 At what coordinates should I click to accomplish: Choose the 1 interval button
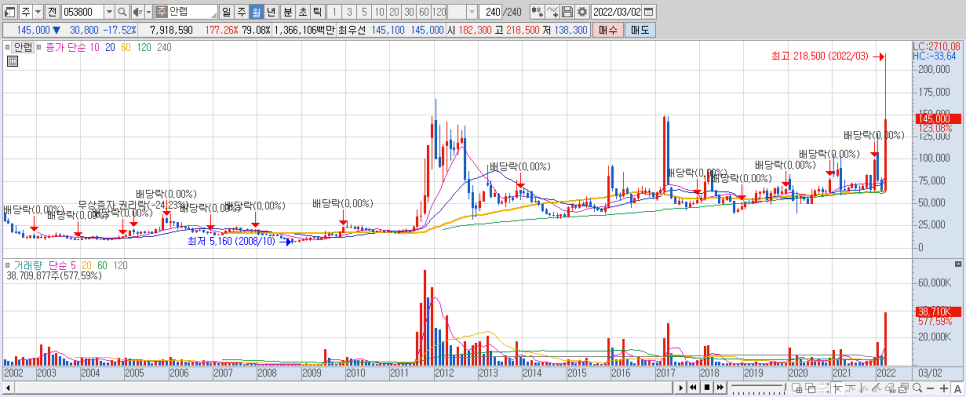pos(335,12)
